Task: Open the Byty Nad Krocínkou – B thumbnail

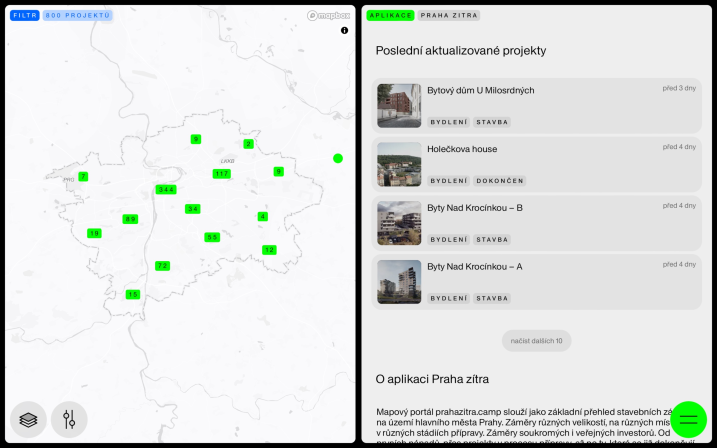Action: [399, 223]
